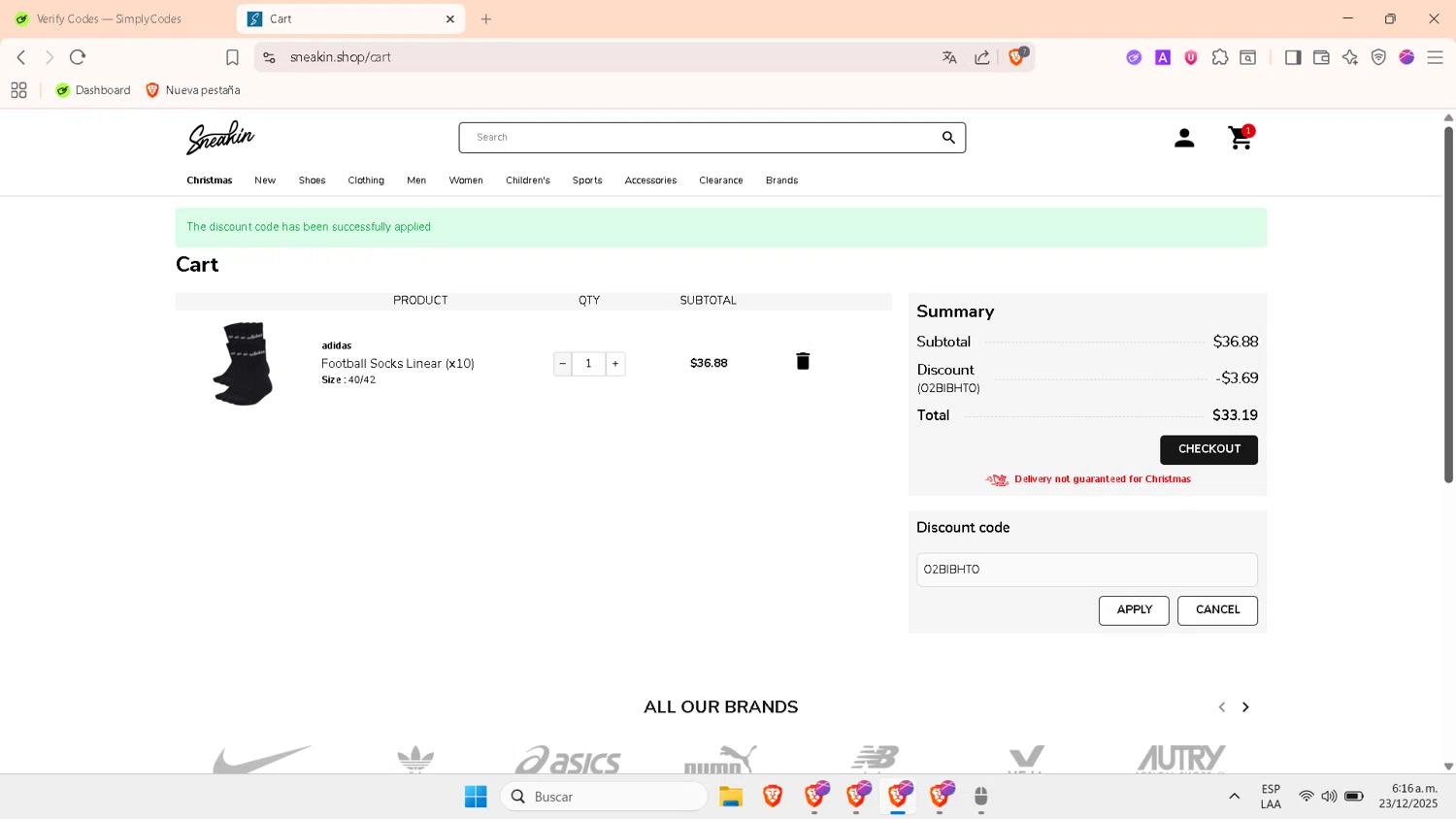Click the Nike brand logo
This screenshot has width=1456, height=819.
(262, 759)
